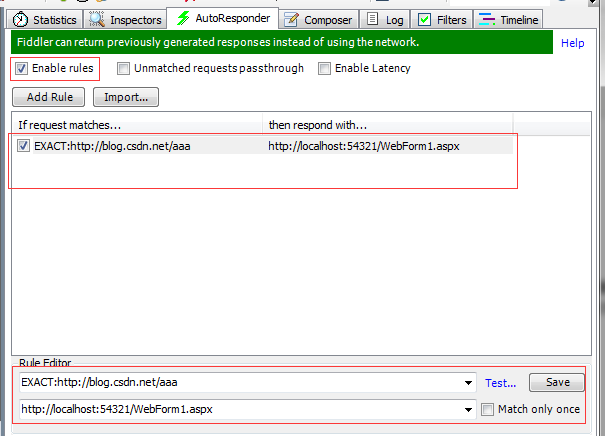
Task: Click the Composer pencil icon
Action: [291, 19]
